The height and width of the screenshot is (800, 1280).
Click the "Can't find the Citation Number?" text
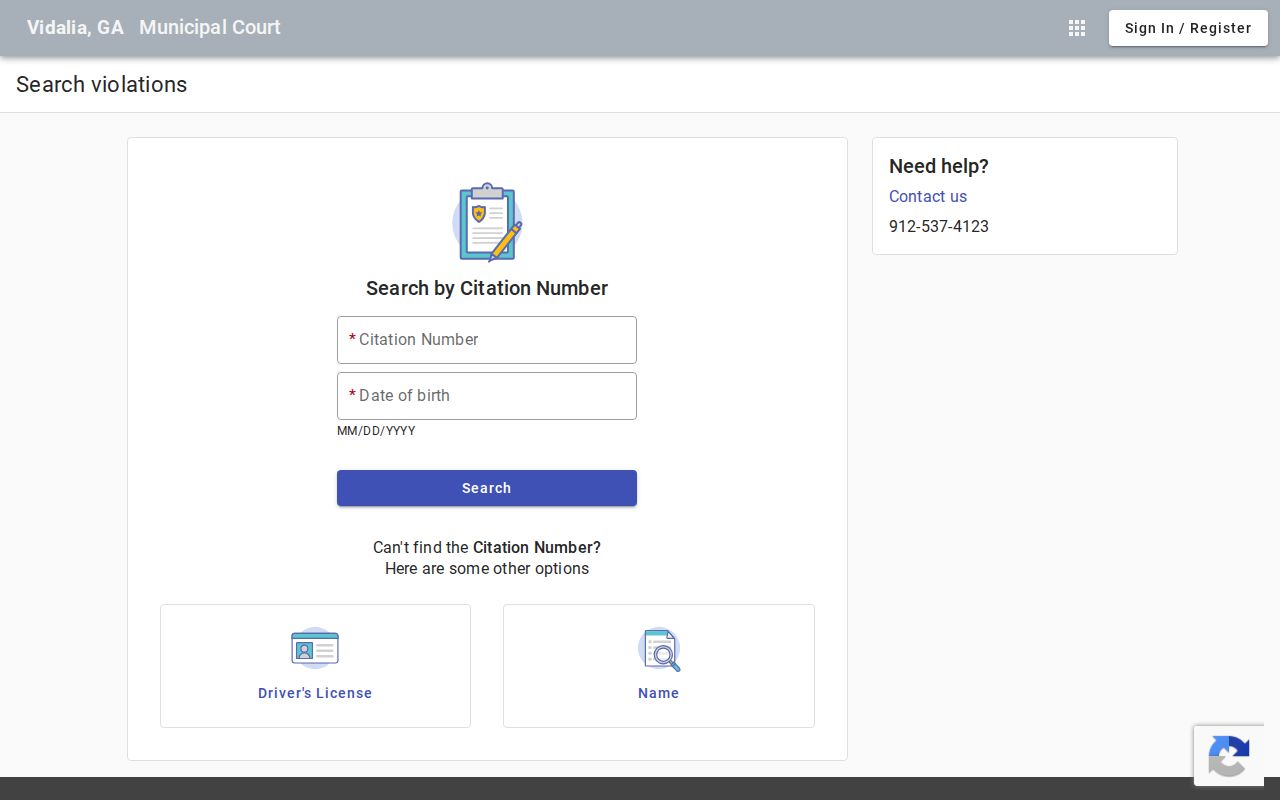[487, 547]
